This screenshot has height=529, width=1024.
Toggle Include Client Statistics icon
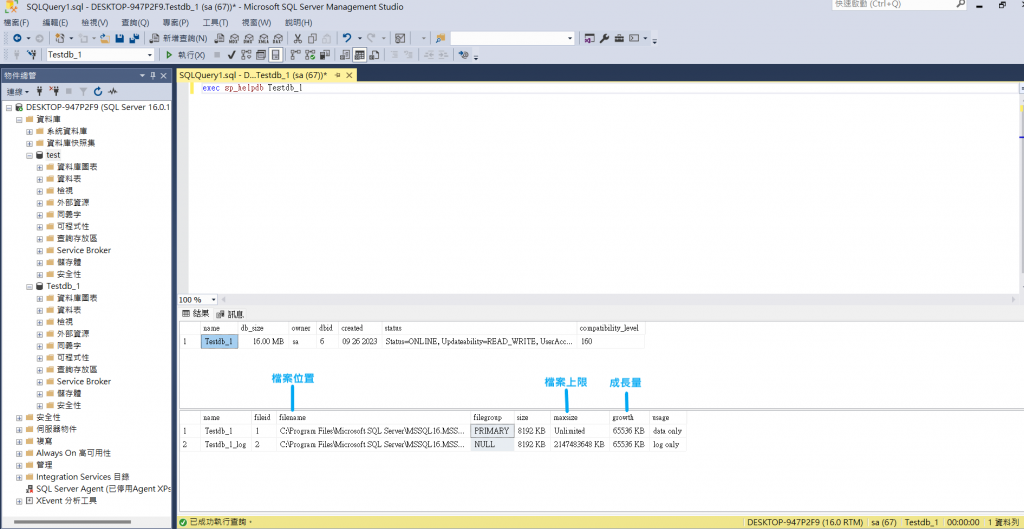coord(325,55)
